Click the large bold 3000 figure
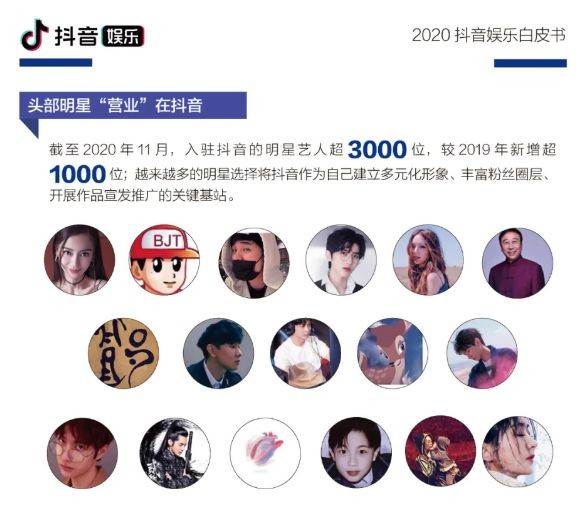 (377, 149)
